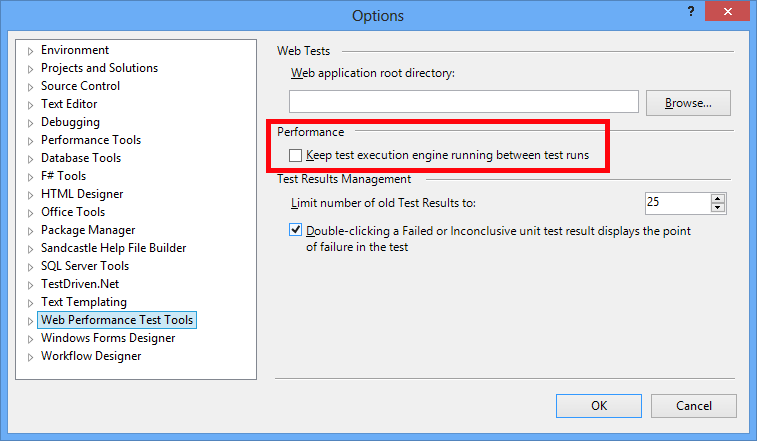Increase old Test Results limit

(x=718, y=197)
